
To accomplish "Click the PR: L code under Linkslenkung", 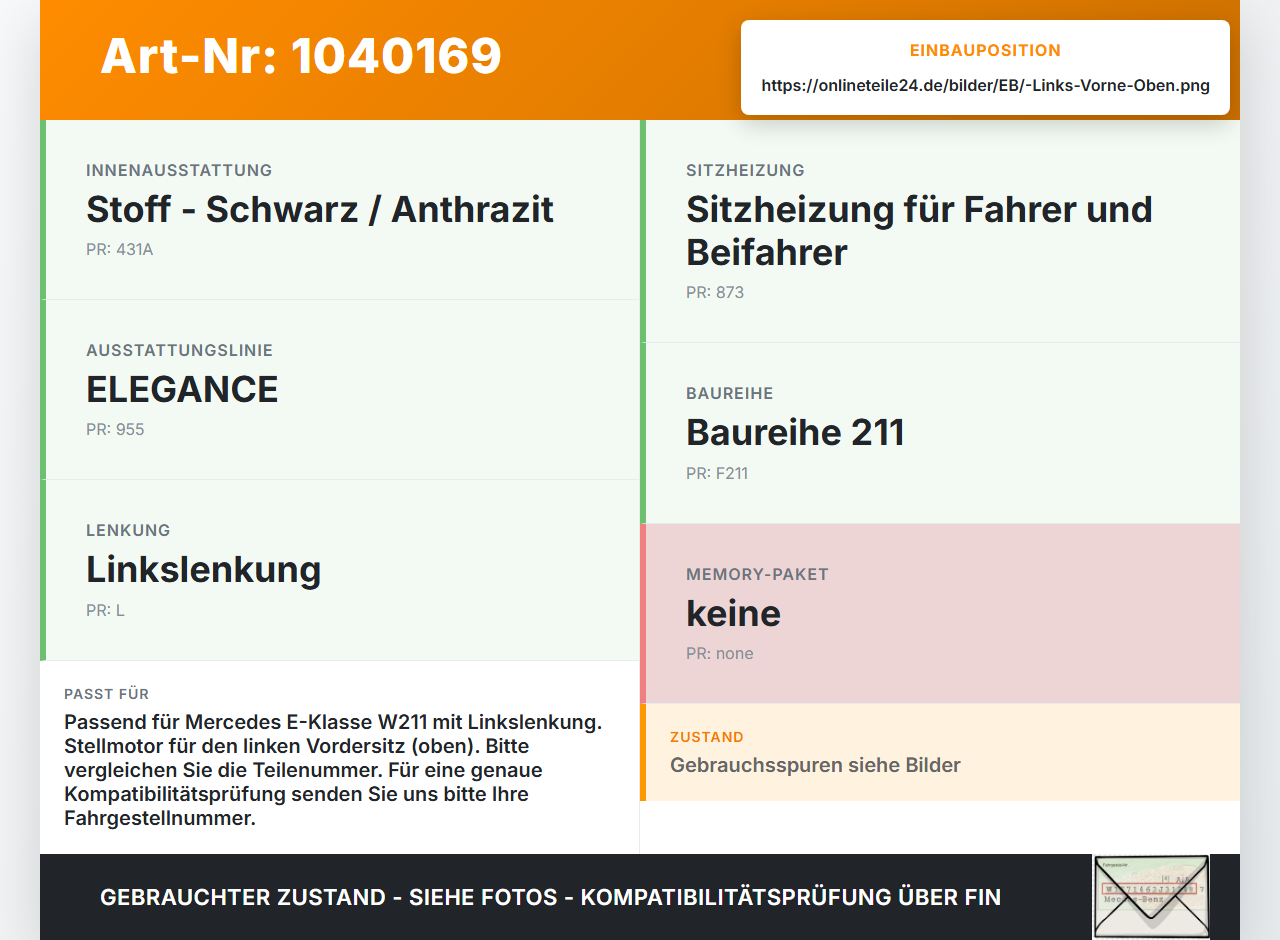I will tap(105, 610).
